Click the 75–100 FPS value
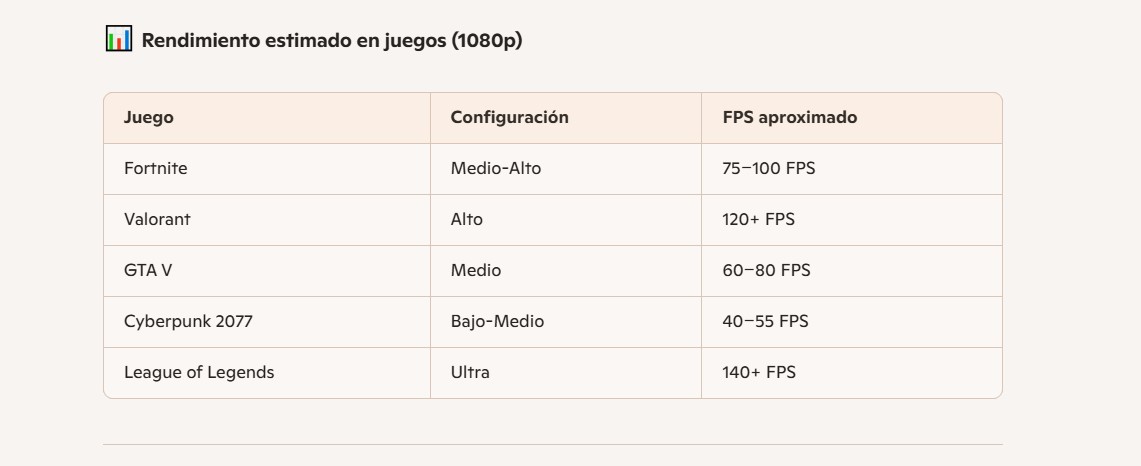This screenshot has width=1141, height=466. pos(768,168)
